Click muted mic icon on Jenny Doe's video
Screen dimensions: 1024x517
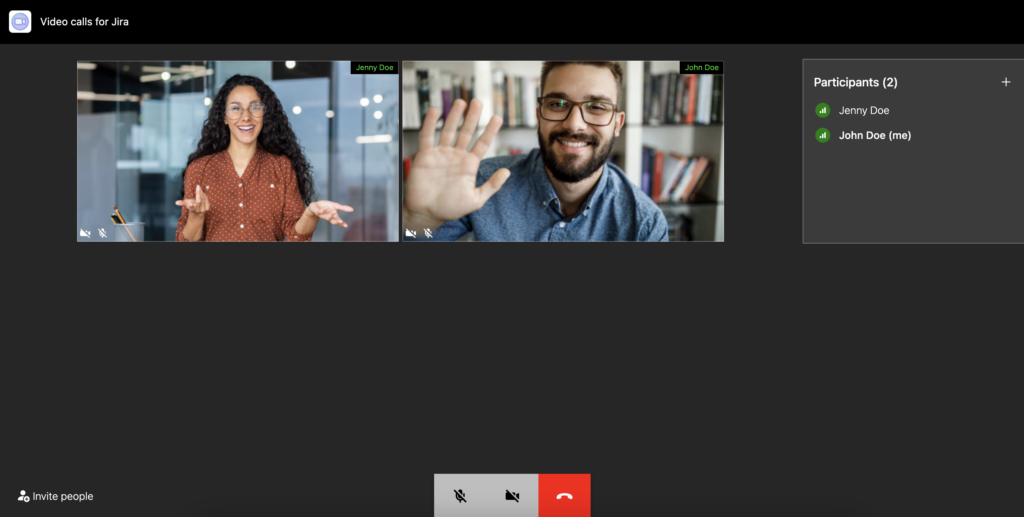[x=102, y=233]
